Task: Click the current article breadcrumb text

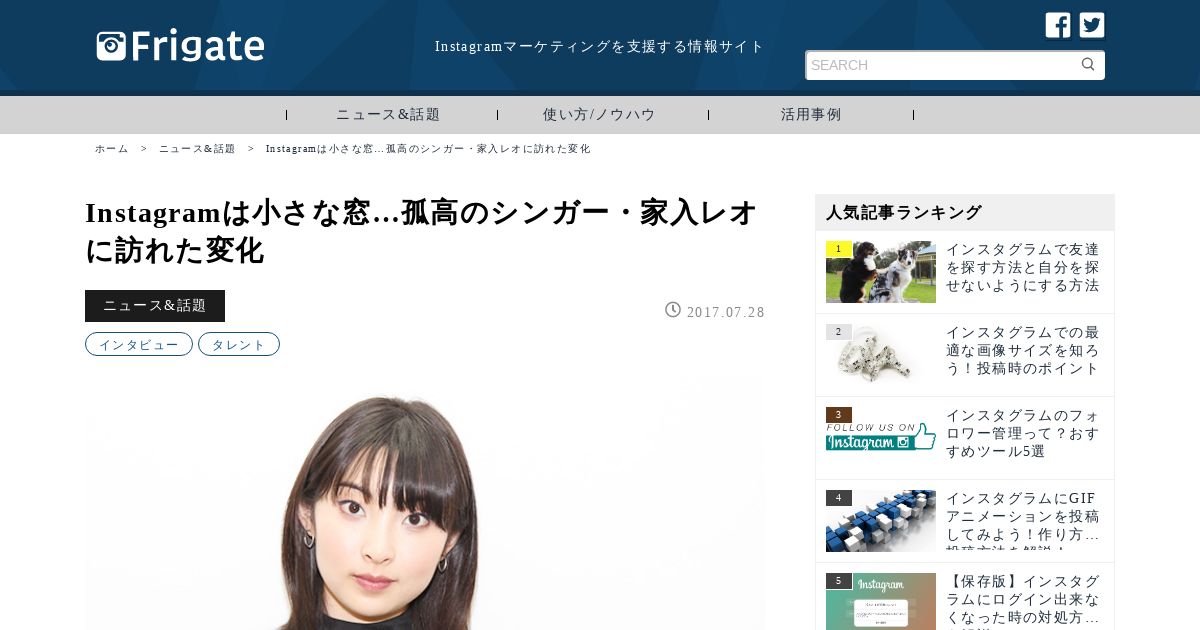Action: [428, 149]
